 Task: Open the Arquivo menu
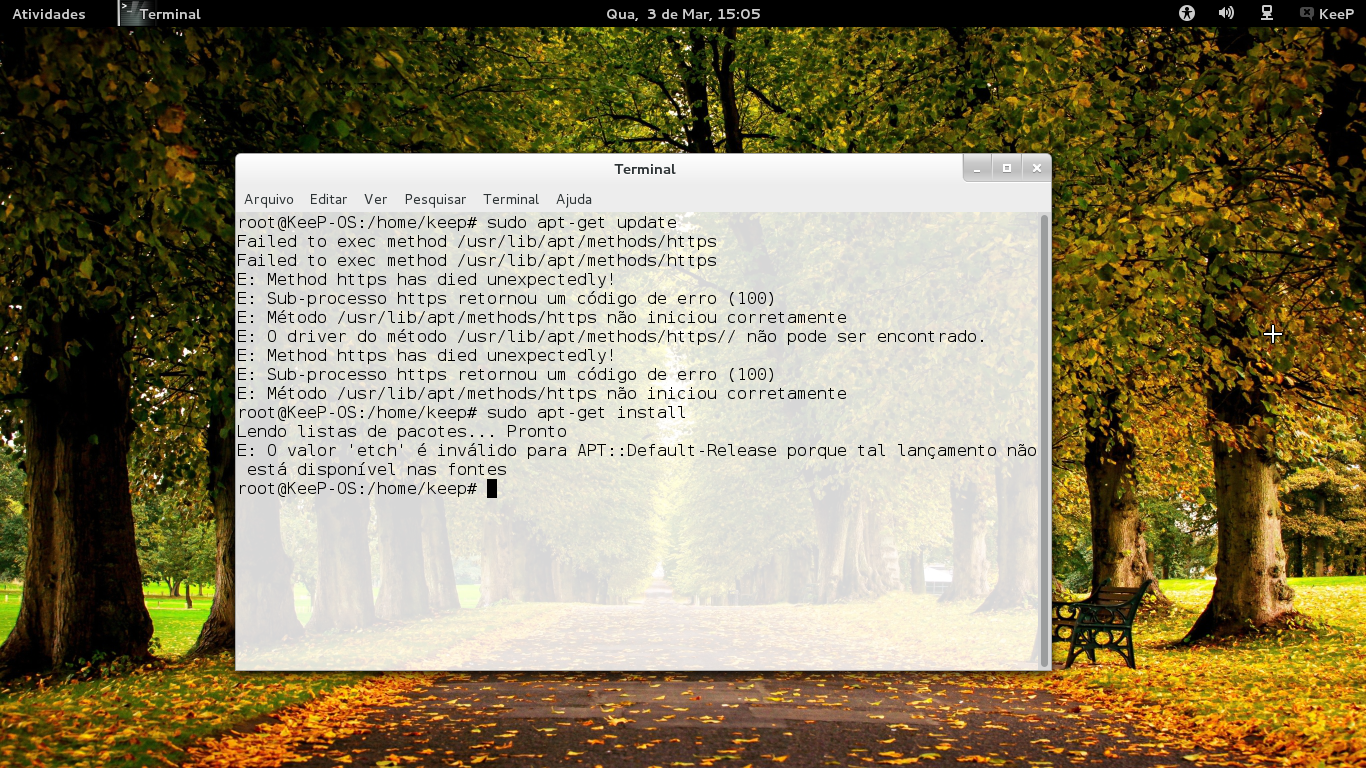[269, 199]
